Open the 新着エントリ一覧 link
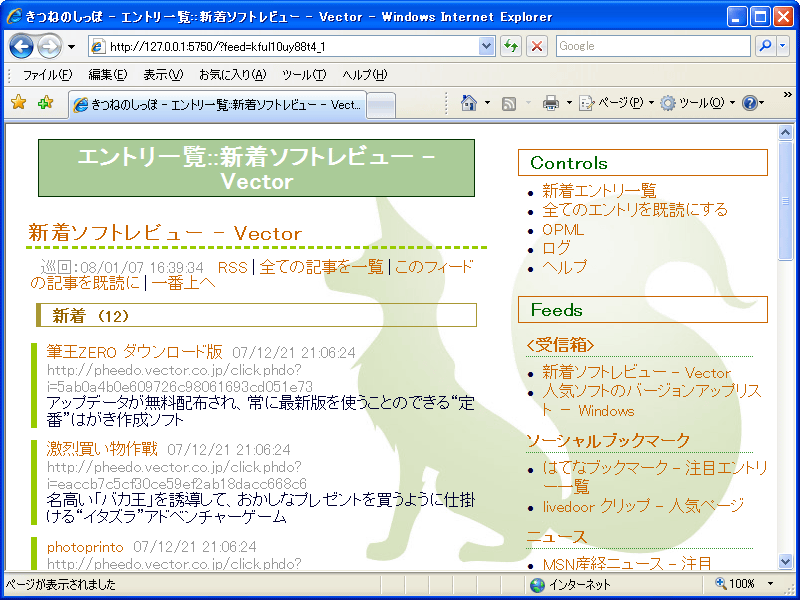Screen dimensions: 800x600 [x=599, y=191]
